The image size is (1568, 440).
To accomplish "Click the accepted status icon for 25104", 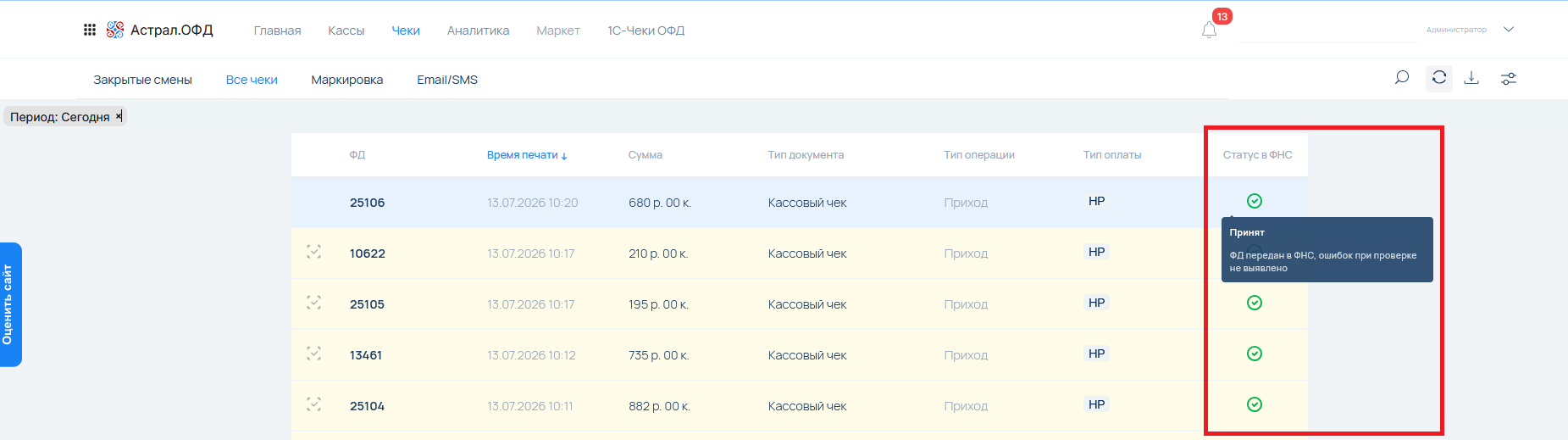I will tap(1255, 404).
